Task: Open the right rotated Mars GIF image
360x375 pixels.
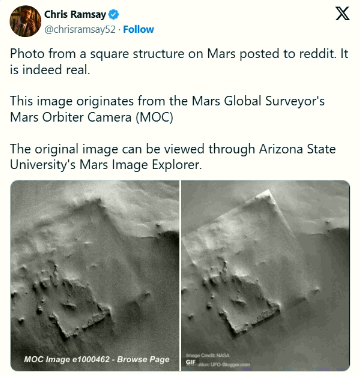Action: (265, 275)
